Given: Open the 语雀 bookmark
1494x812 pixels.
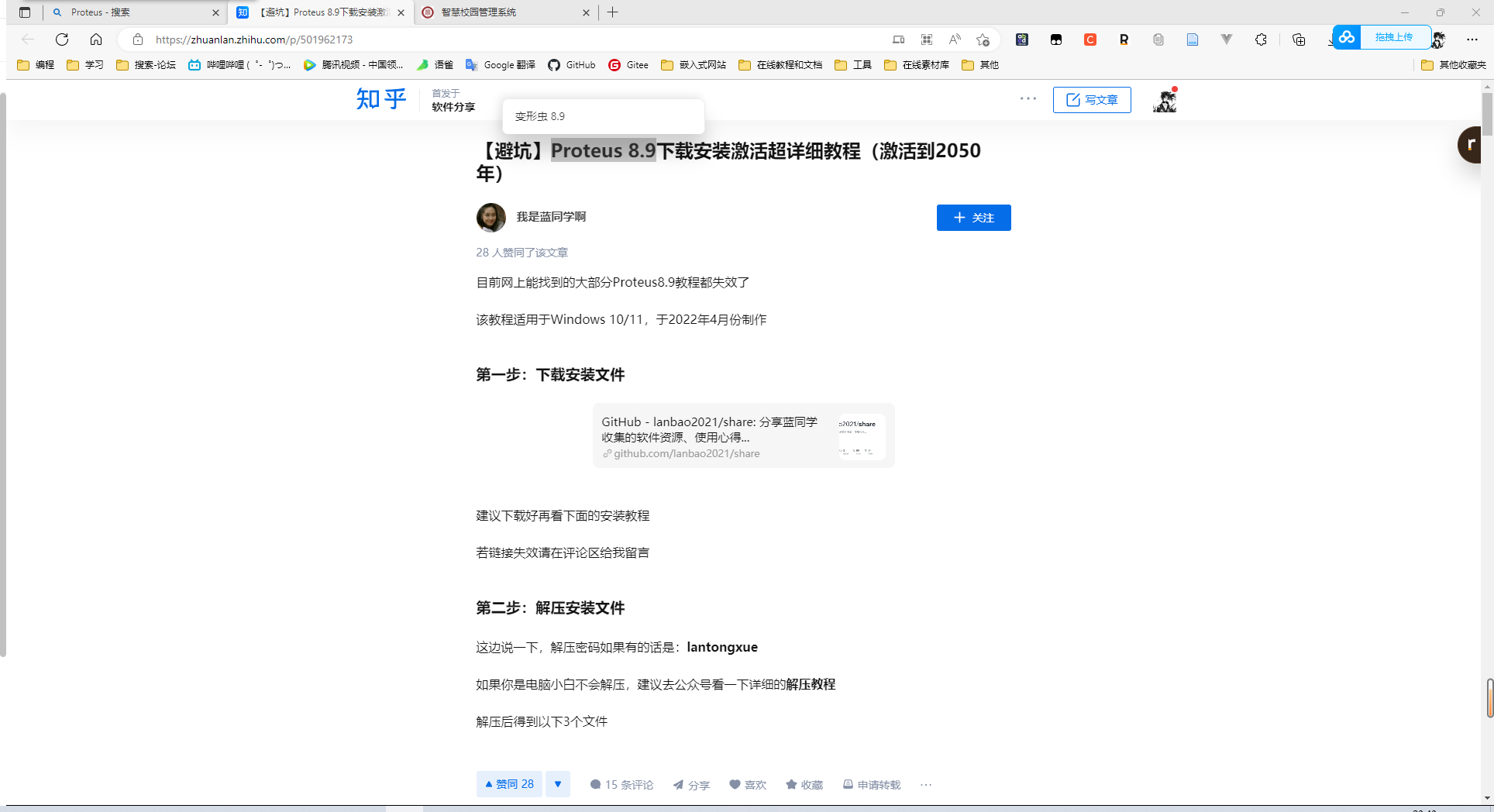Looking at the screenshot, I should point(435,65).
